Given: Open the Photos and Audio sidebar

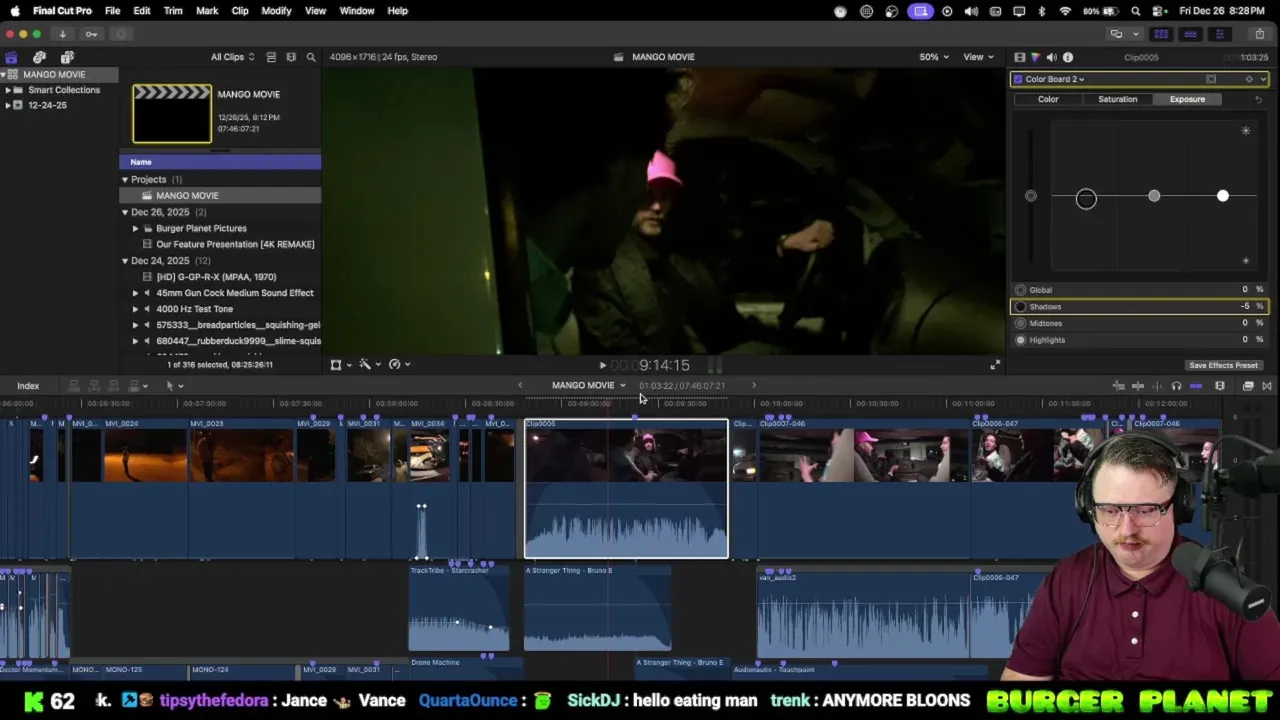Looking at the screenshot, I should pos(39,57).
